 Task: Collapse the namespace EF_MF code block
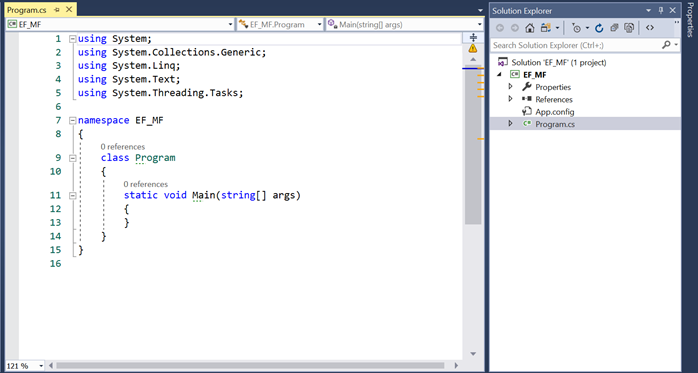pos(72,120)
